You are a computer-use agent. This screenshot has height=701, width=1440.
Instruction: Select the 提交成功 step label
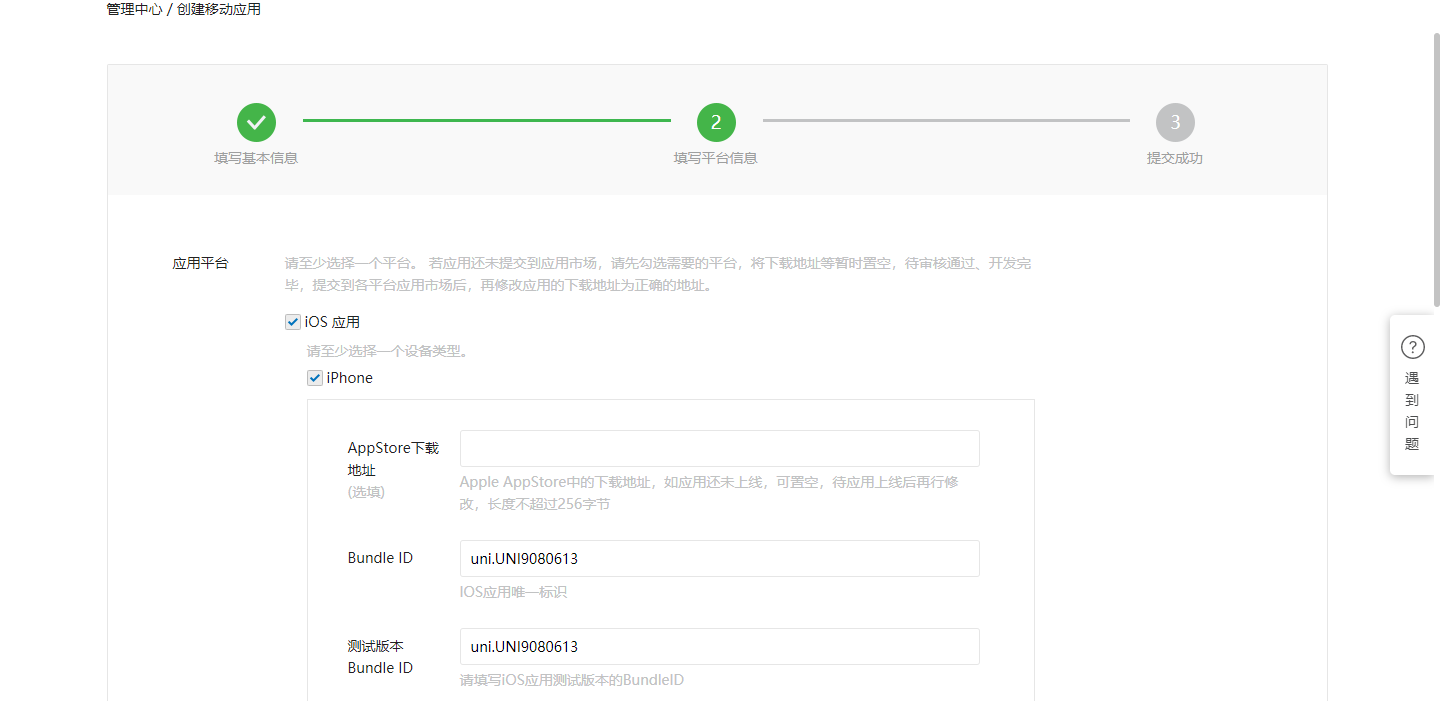1175,158
